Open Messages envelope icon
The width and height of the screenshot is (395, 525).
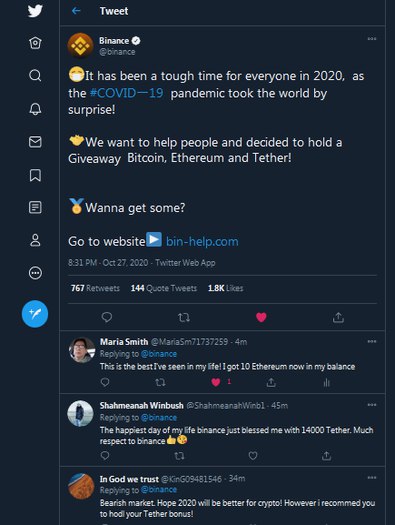coord(35,142)
